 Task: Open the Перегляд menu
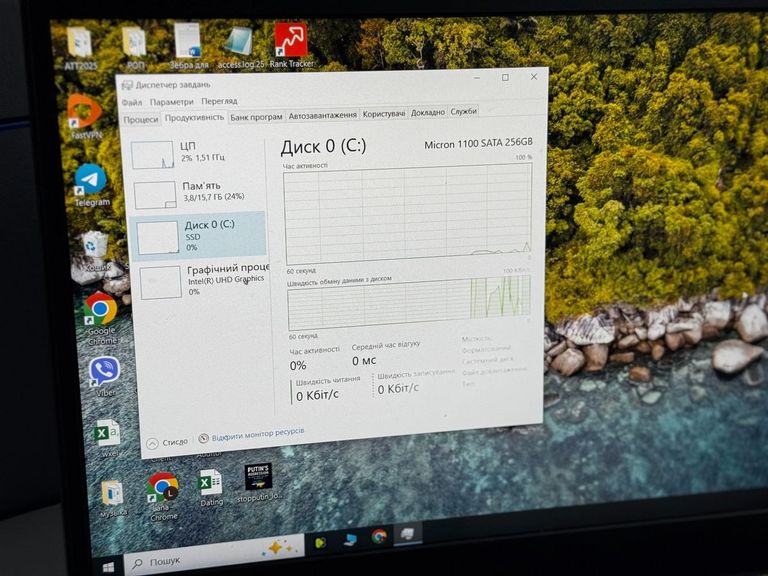coord(219,101)
